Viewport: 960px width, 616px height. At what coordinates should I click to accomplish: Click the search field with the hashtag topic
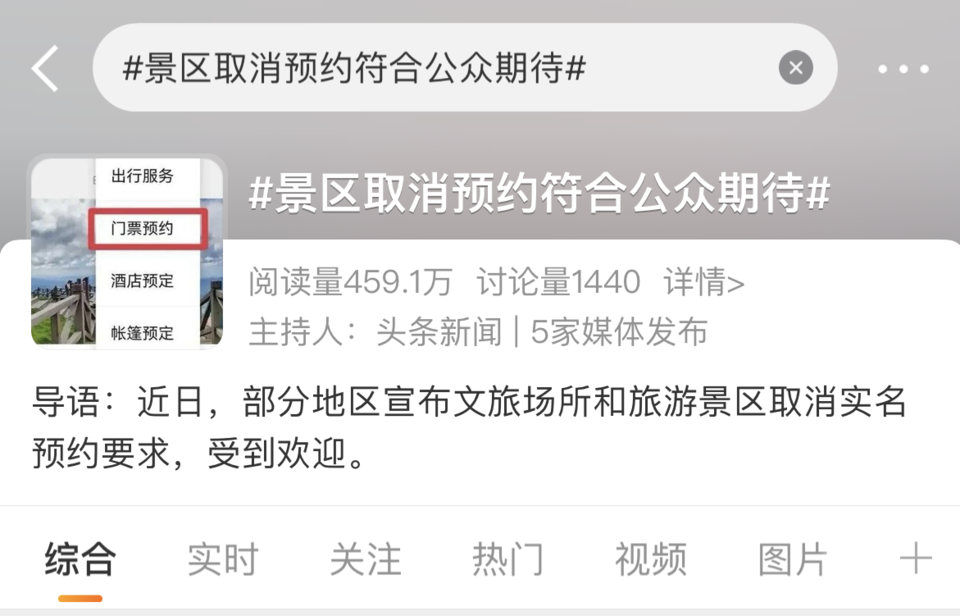(x=465, y=67)
